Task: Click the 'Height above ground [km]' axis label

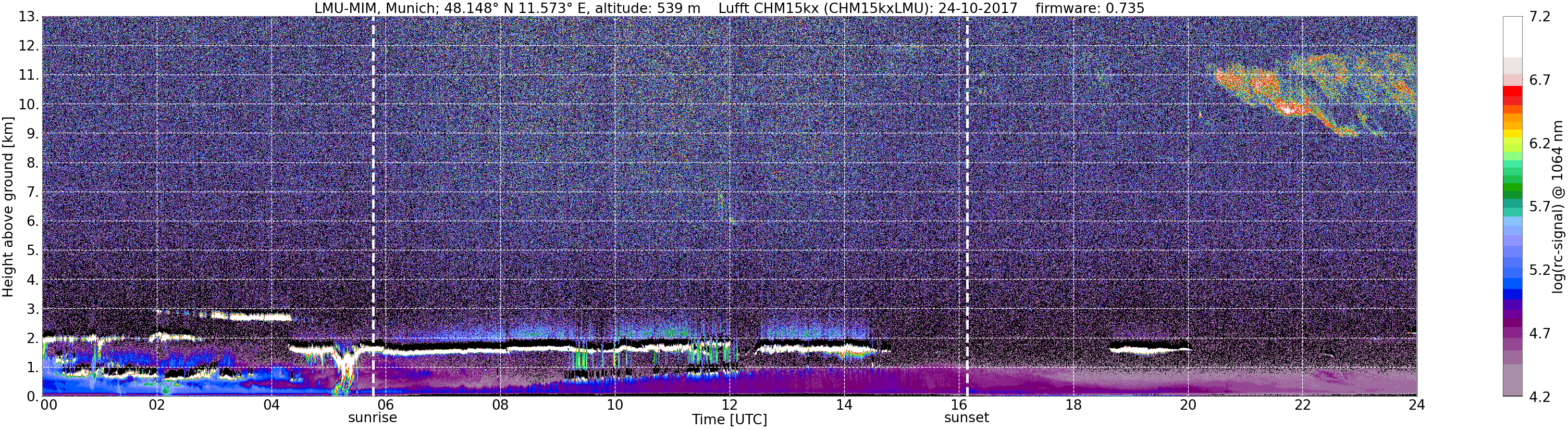Action: [8, 207]
